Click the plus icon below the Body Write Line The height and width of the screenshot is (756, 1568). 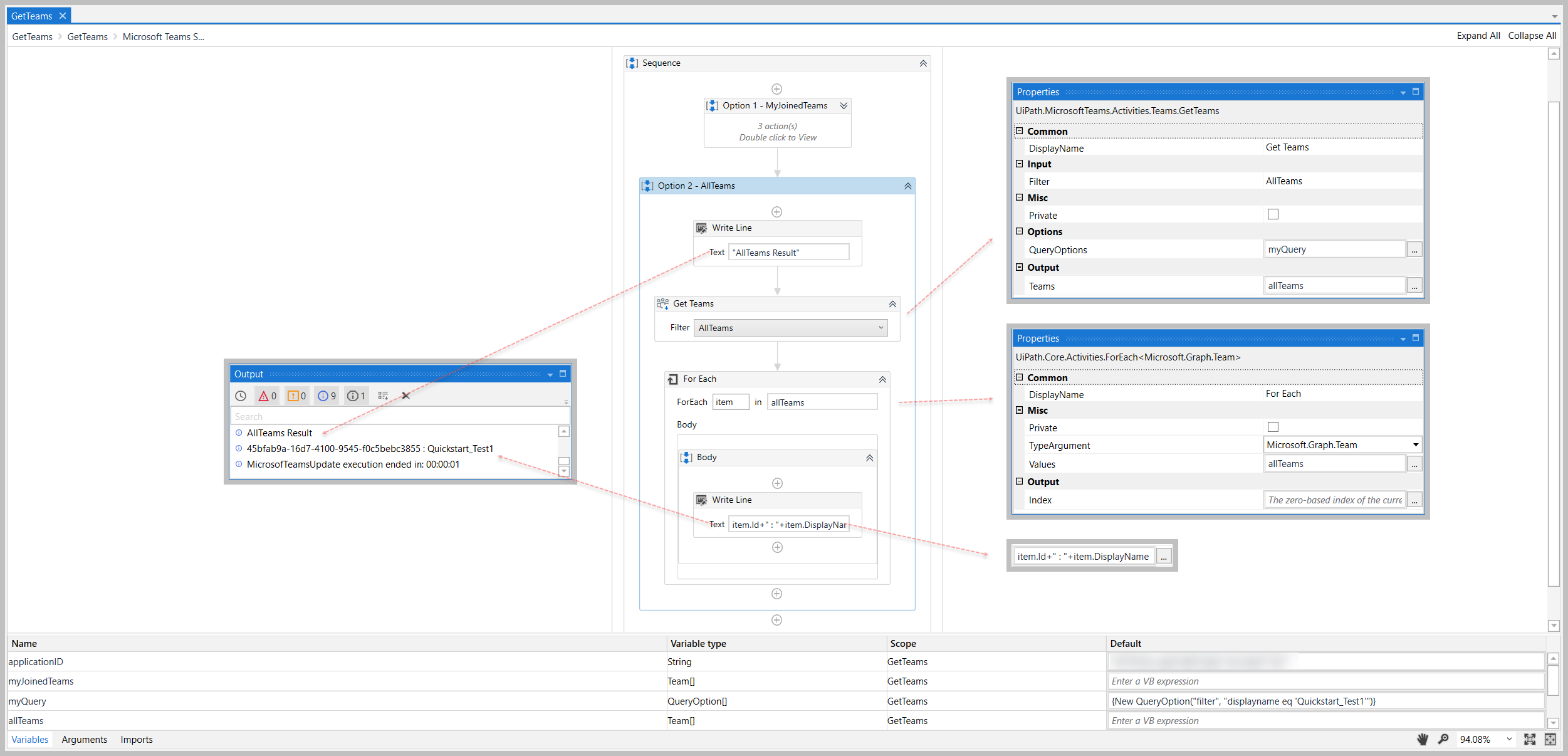point(777,547)
